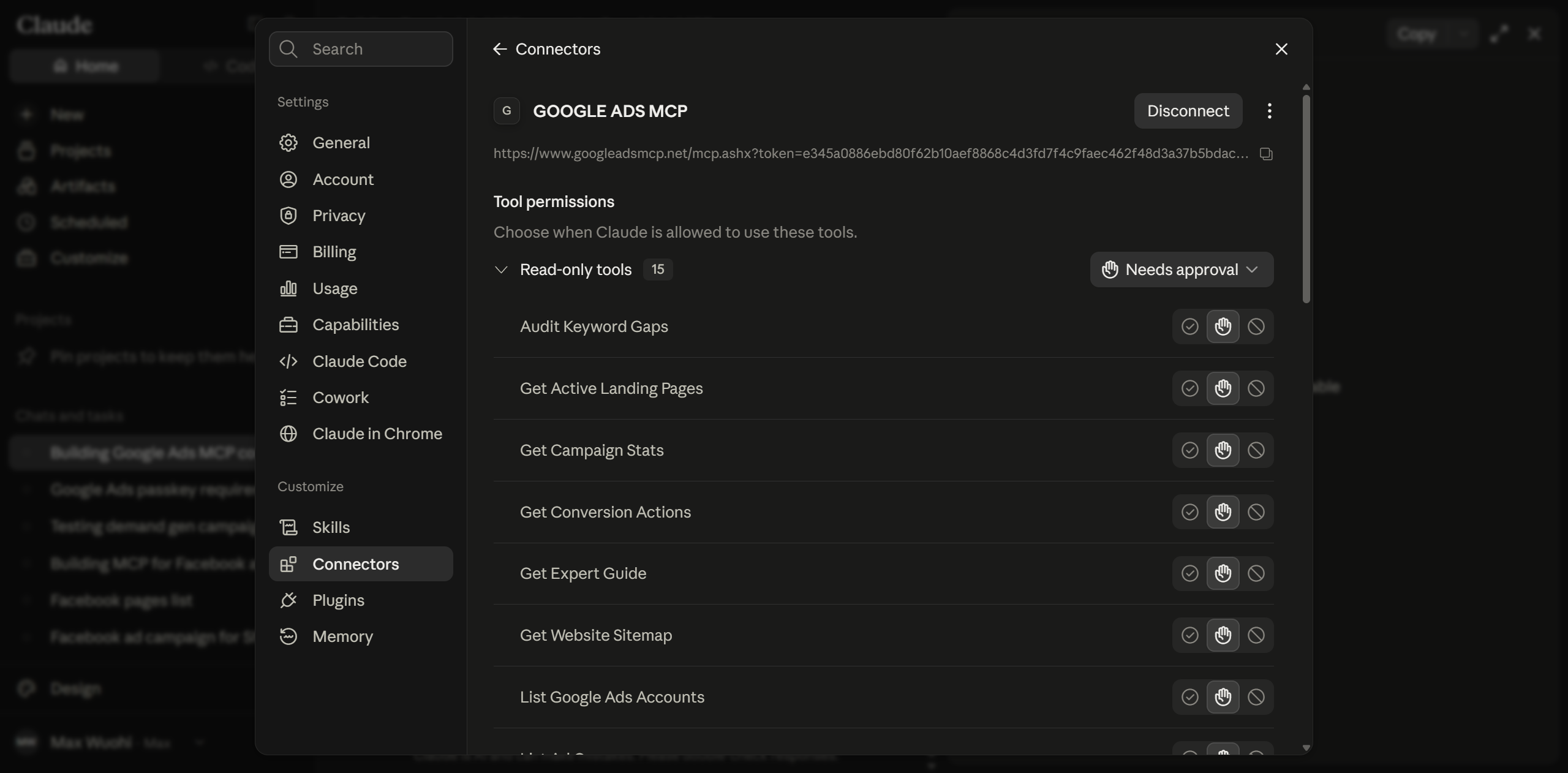Always allow Get Campaign Stats tool

coord(1189,450)
